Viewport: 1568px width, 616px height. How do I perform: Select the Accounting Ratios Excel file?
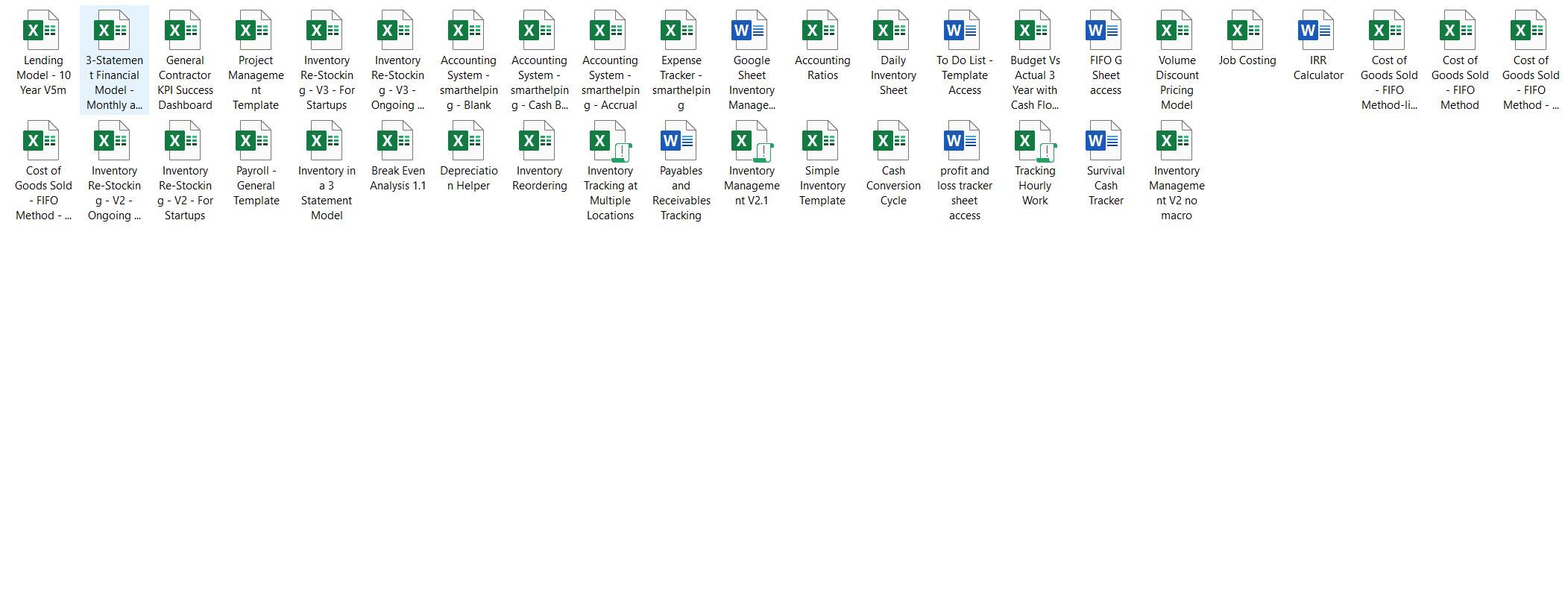click(822, 31)
